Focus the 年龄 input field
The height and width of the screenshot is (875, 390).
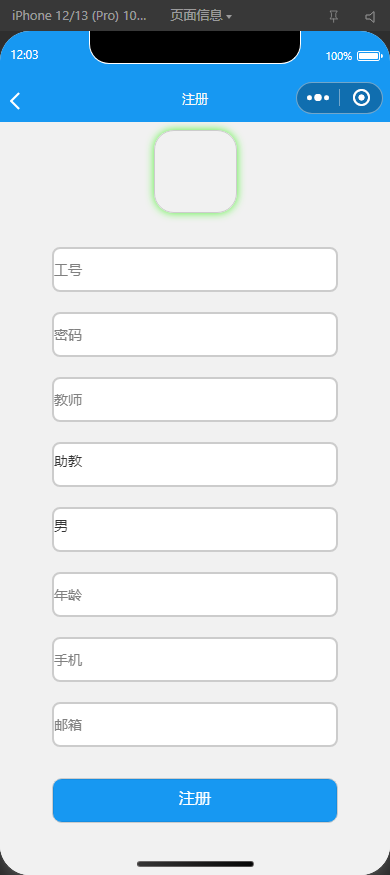(x=195, y=594)
